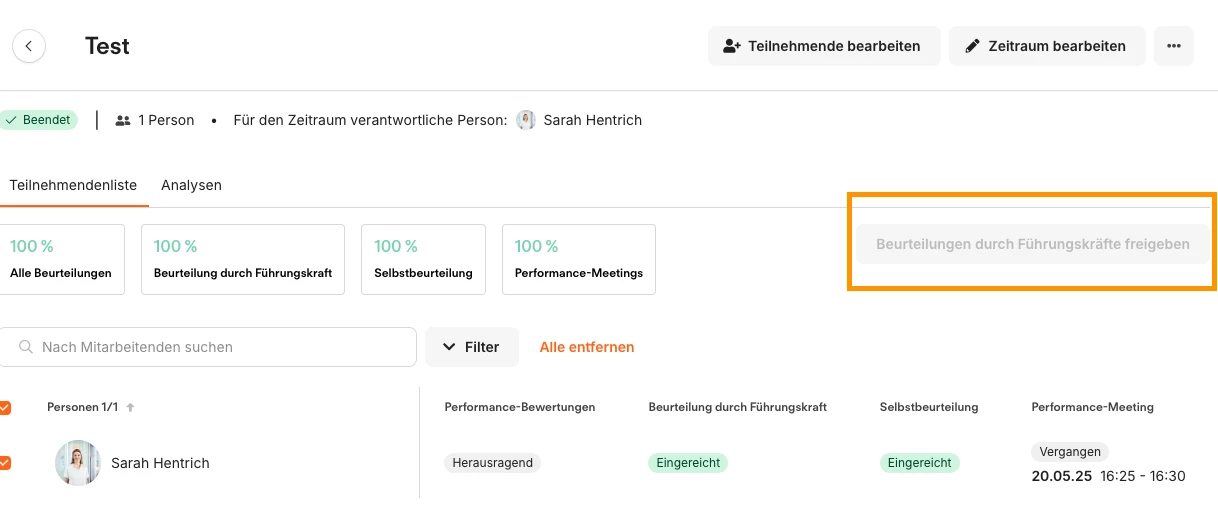Click the sort arrow beside Personen 1/1
This screenshot has height=530, width=1218.
click(130, 408)
